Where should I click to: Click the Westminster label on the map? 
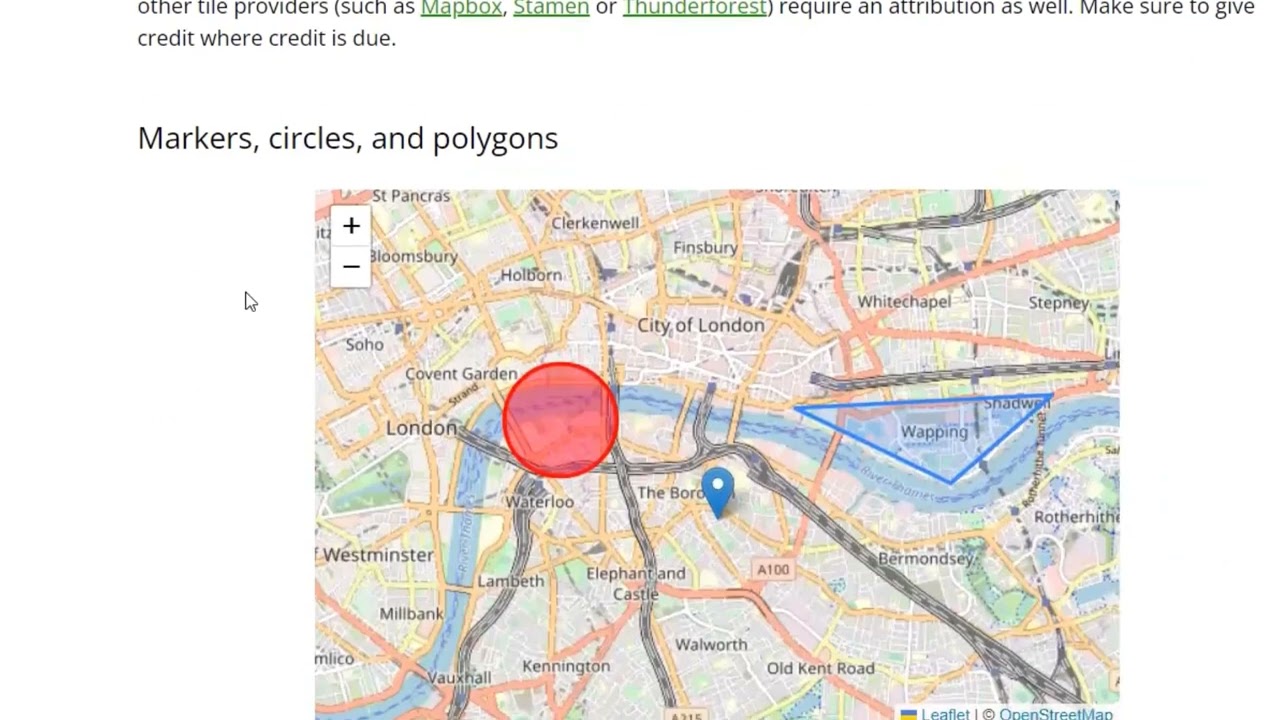point(377,555)
